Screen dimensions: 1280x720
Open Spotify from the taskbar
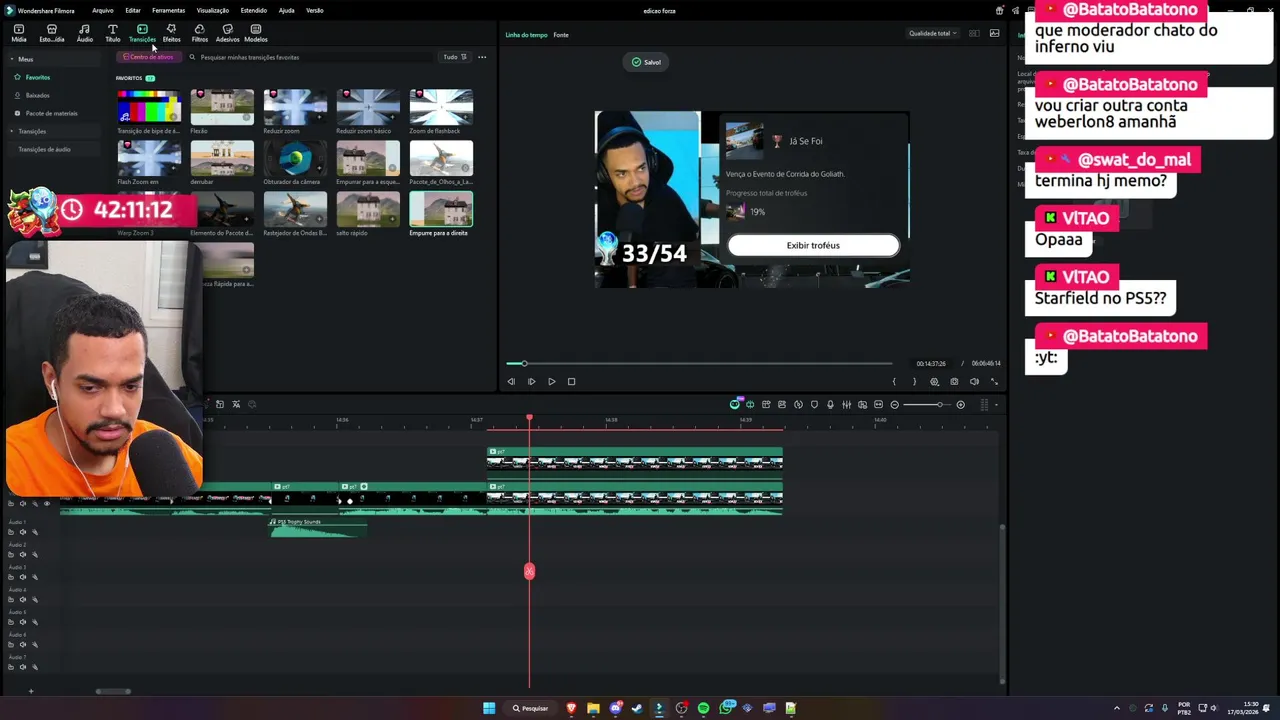coord(703,708)
